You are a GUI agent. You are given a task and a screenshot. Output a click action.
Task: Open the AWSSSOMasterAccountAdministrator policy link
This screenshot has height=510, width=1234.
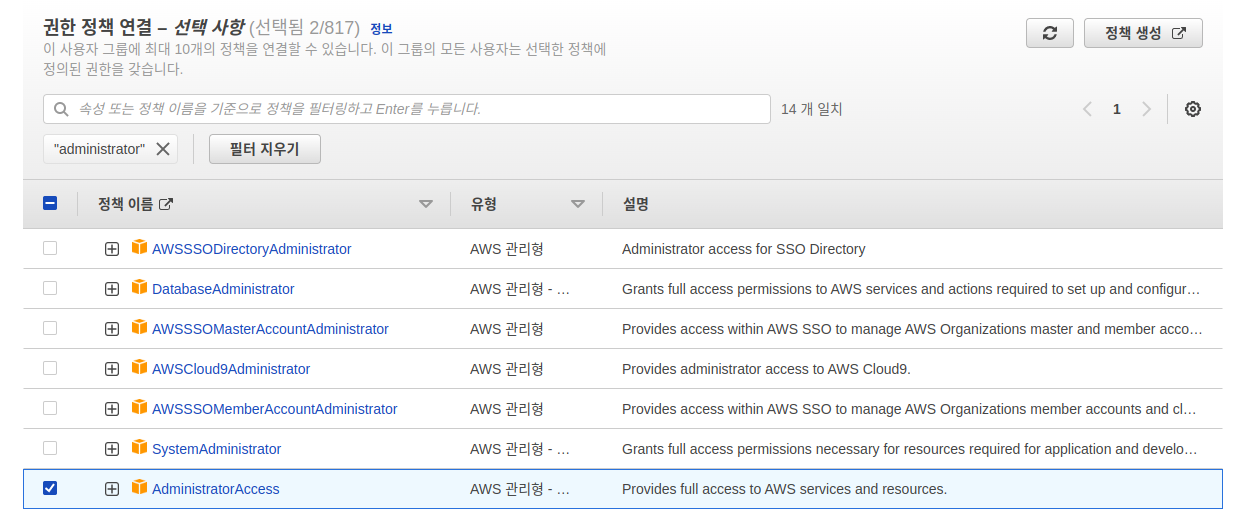[x=270, y=329]
